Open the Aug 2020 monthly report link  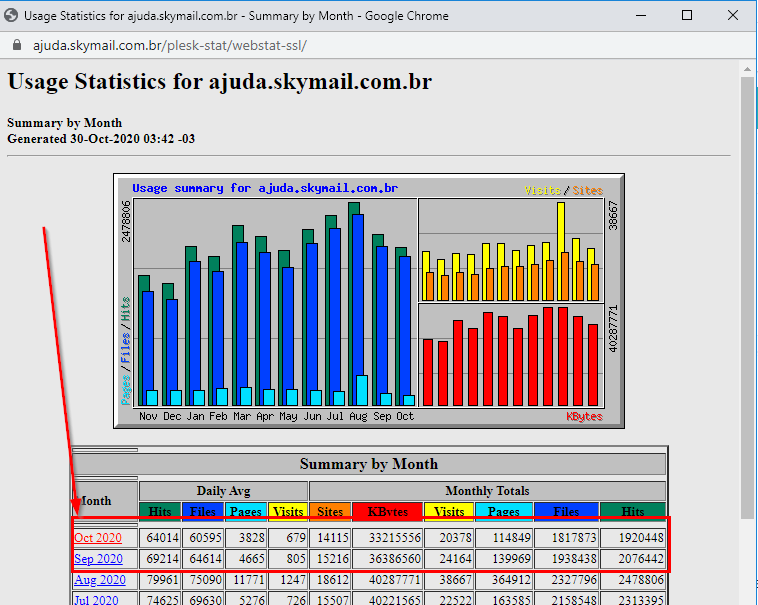100,580
